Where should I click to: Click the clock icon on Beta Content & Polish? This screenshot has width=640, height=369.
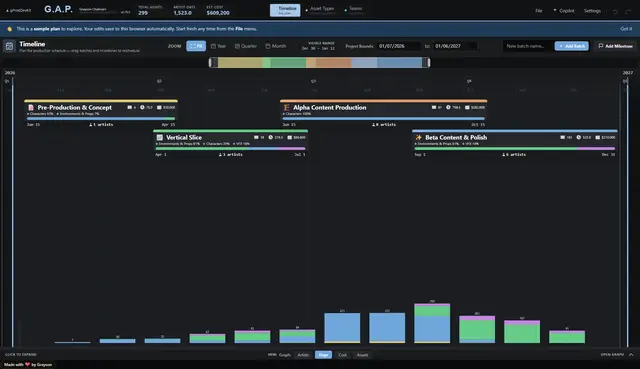(x=578, y=138)
